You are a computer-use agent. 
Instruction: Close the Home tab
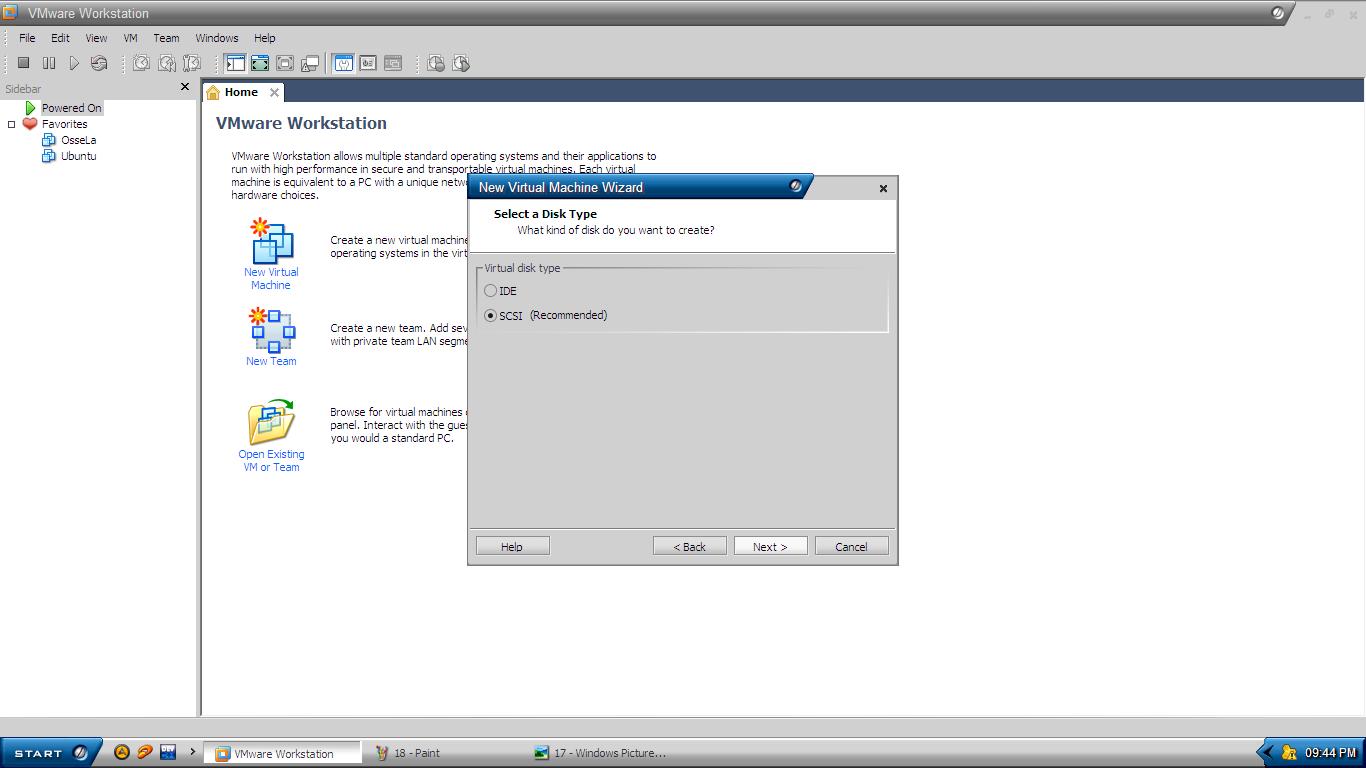(x=274, y=92)
